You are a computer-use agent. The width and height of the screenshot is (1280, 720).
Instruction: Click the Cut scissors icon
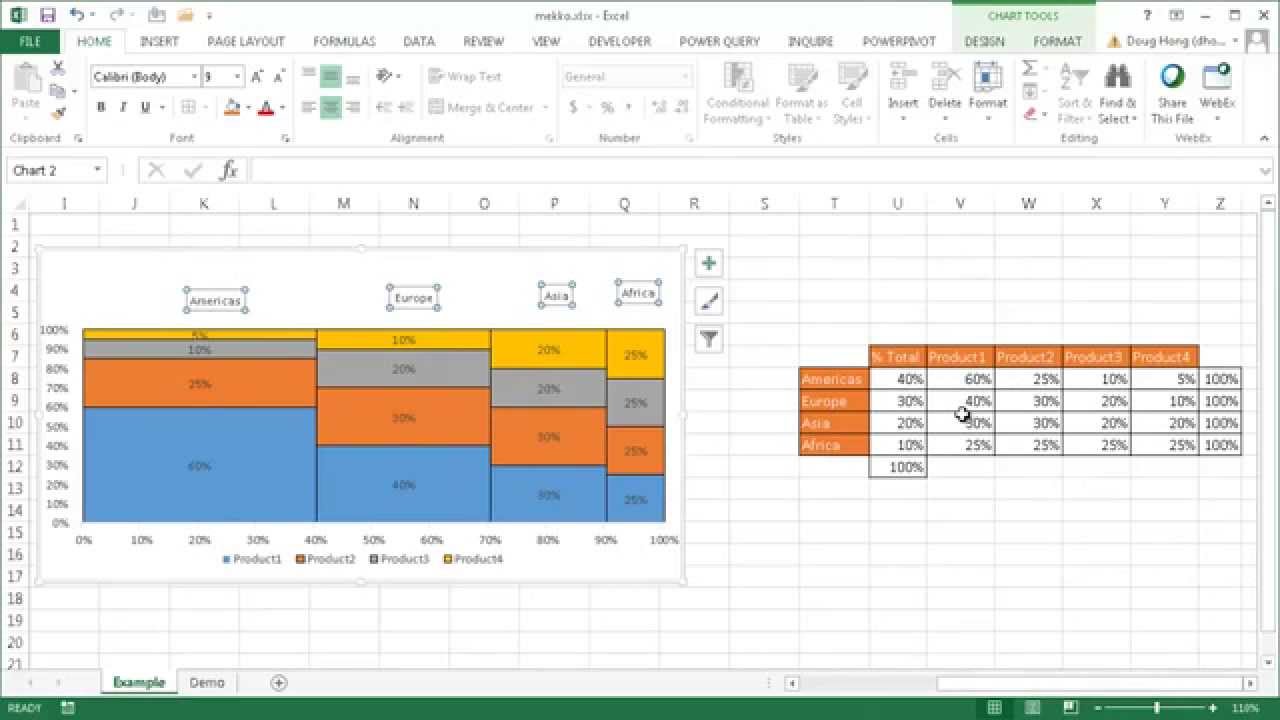click(58, 68)
